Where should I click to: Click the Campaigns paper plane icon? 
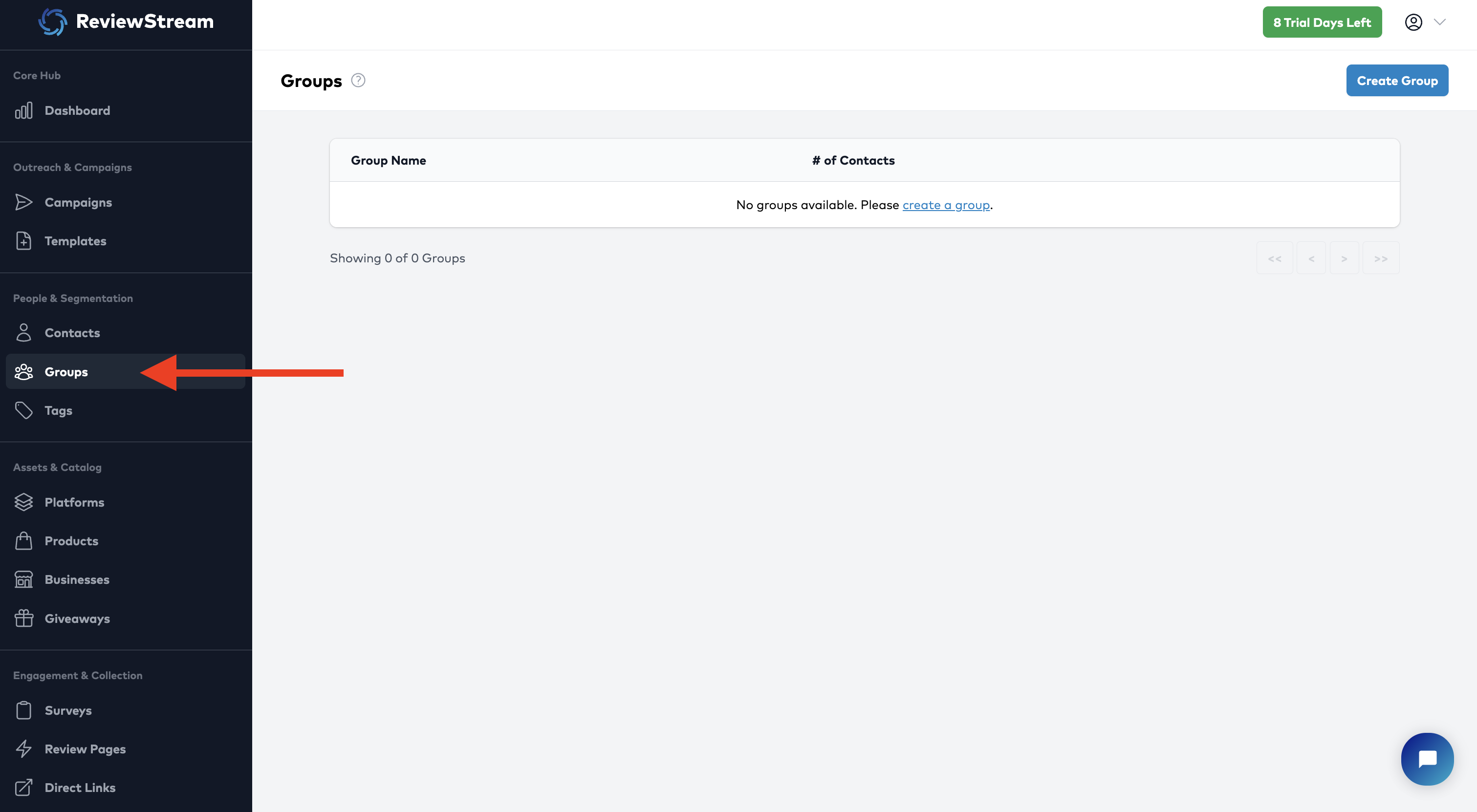[x=23, y=202]
